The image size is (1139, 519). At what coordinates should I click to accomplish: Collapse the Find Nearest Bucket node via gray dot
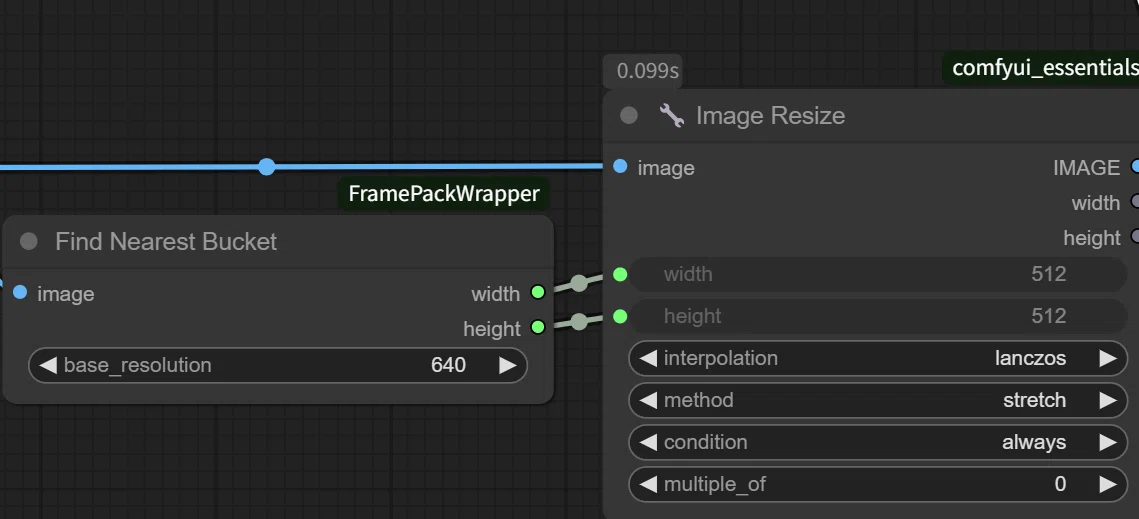(28, 241)
